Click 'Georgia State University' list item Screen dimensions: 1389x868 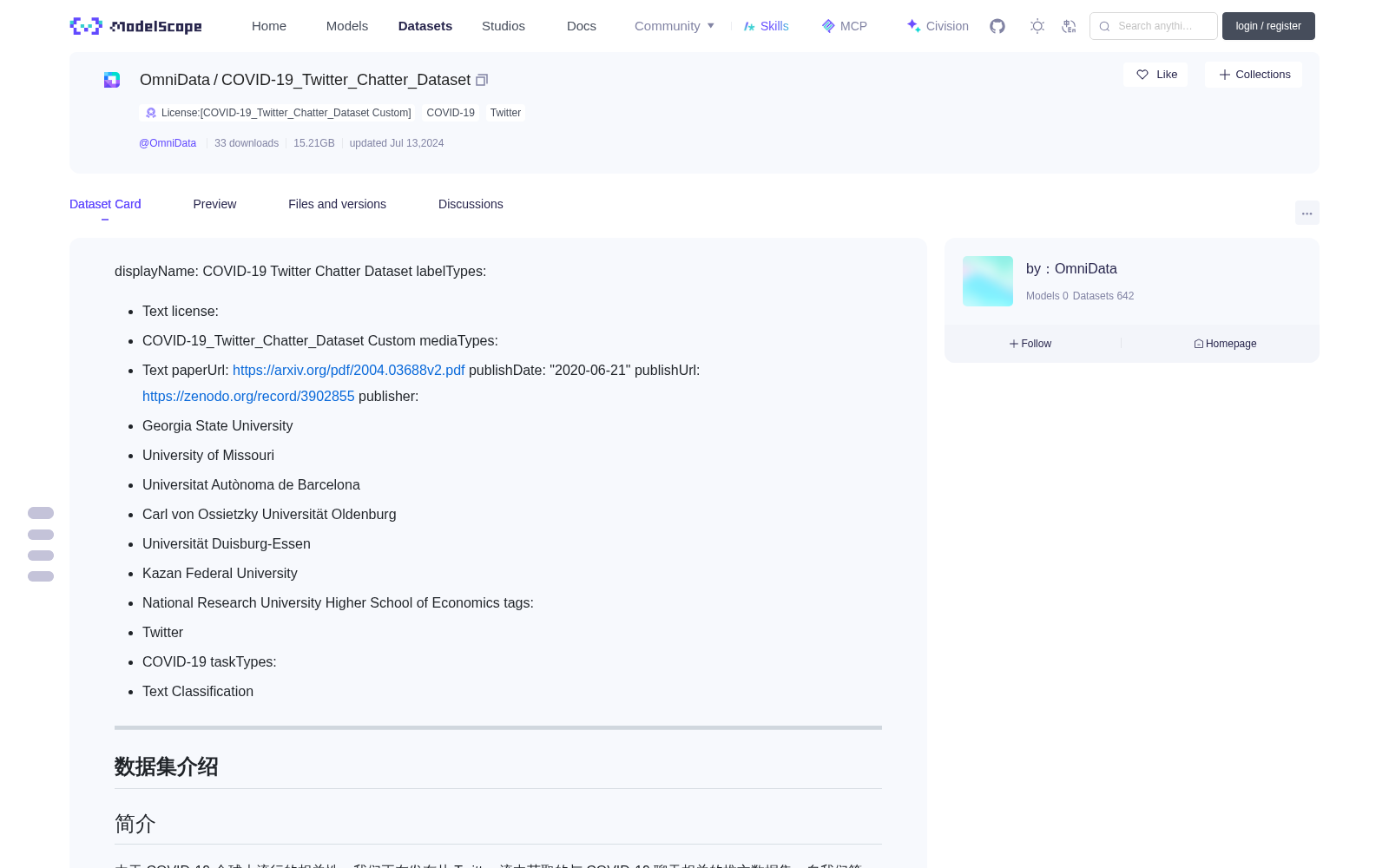217,425
